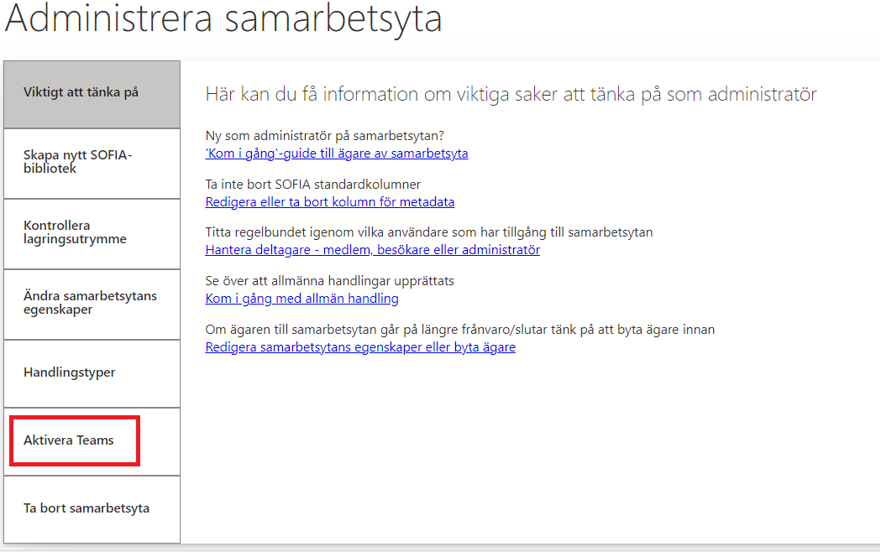880x552 pixels.
Task: Select the 'Viktigt att tänka på' tab
Action: click(91, 93)
